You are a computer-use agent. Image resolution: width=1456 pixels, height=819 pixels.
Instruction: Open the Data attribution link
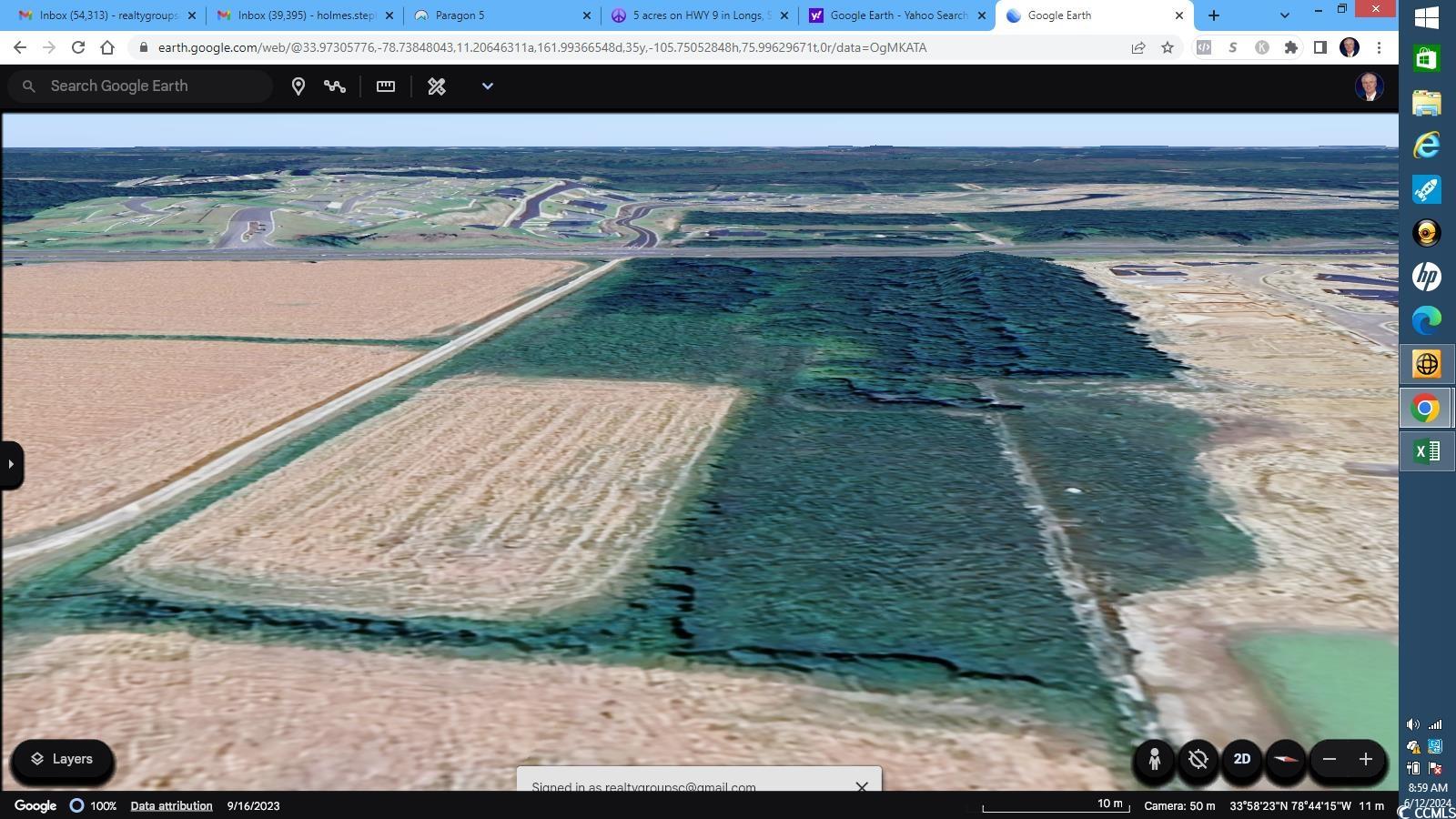(171, 806)
